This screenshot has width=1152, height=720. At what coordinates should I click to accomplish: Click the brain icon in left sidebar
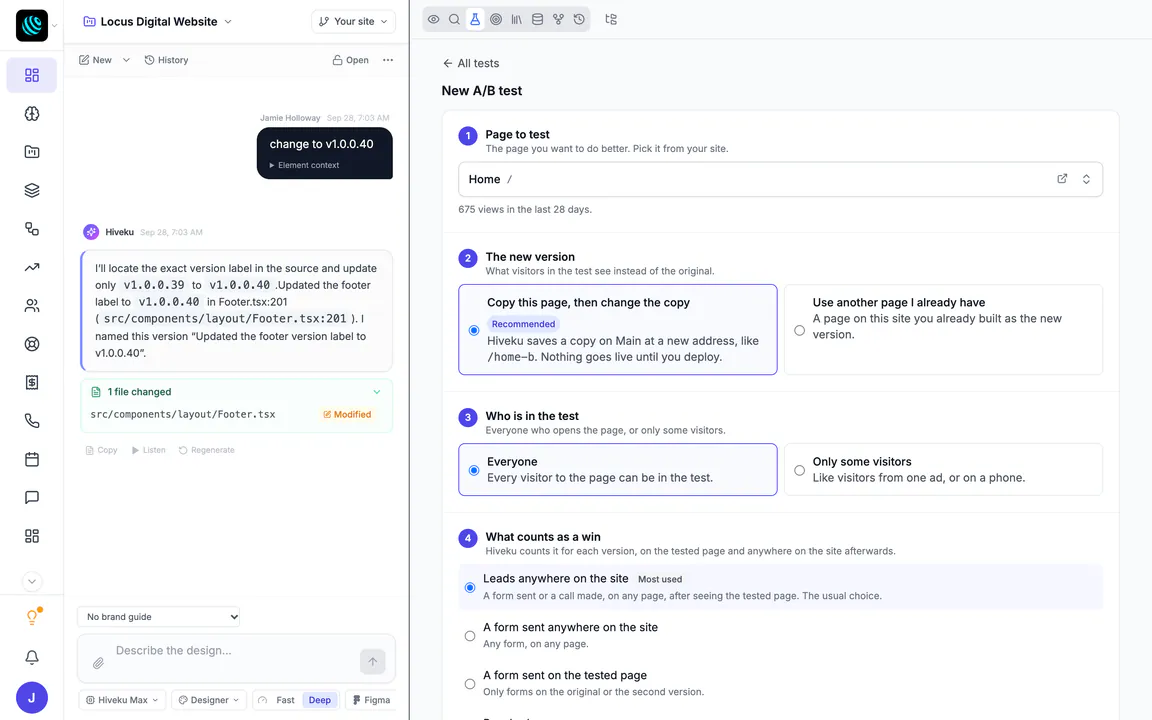click(32, 113)
